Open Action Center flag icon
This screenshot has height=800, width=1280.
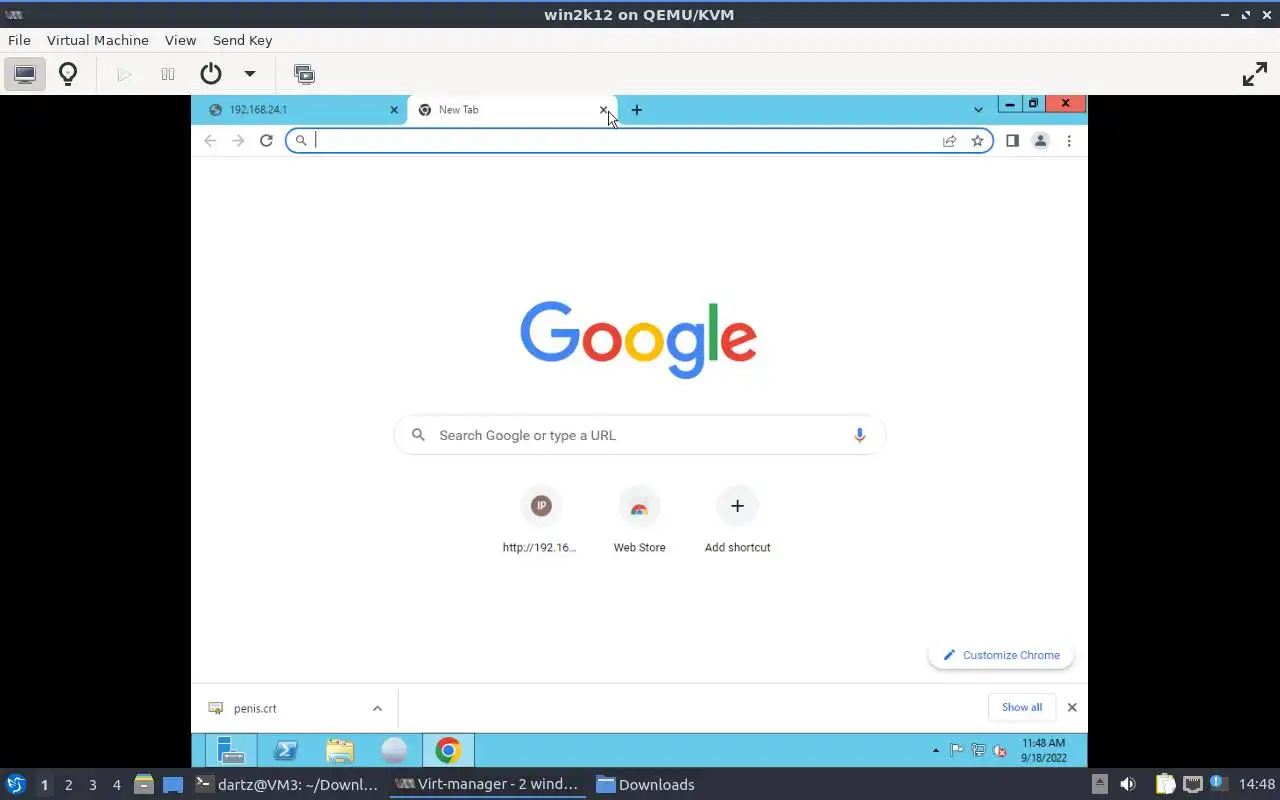[x=956, y=750]
